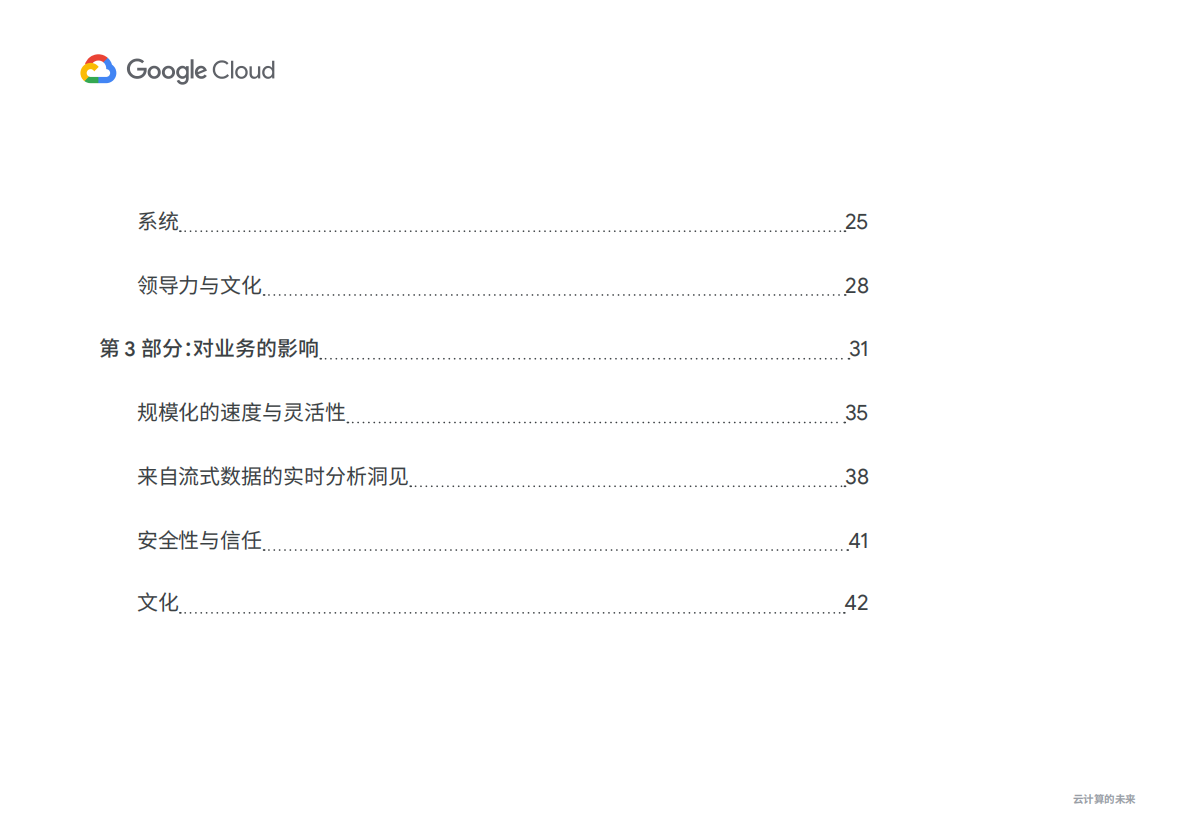
Task: Click the Google Cloud wordmark text
Action: 200,70
